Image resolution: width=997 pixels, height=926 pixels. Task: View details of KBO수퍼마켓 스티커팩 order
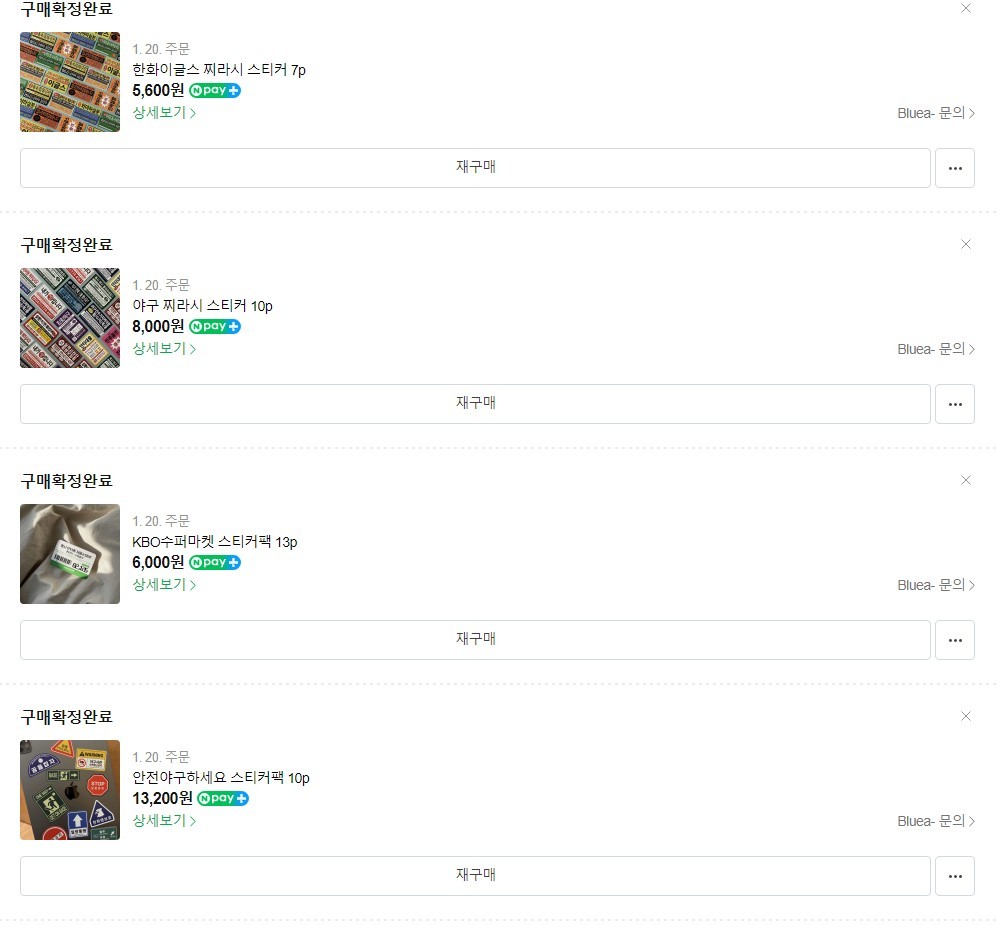coord(164,584)
